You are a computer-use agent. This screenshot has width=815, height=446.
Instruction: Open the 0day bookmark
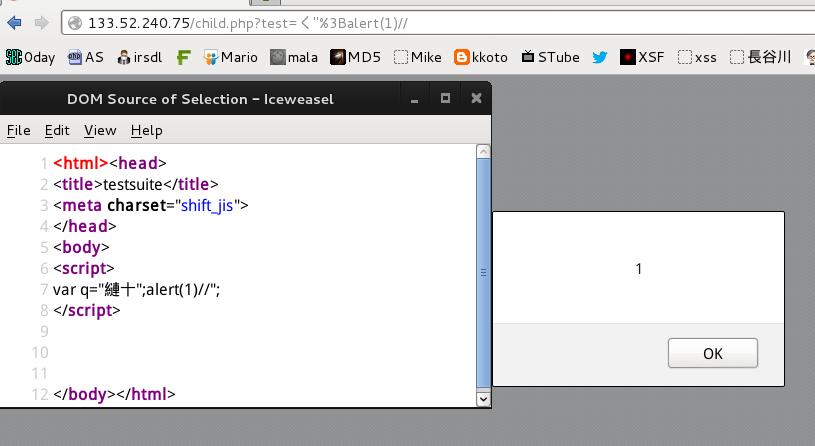coord(30,57)
